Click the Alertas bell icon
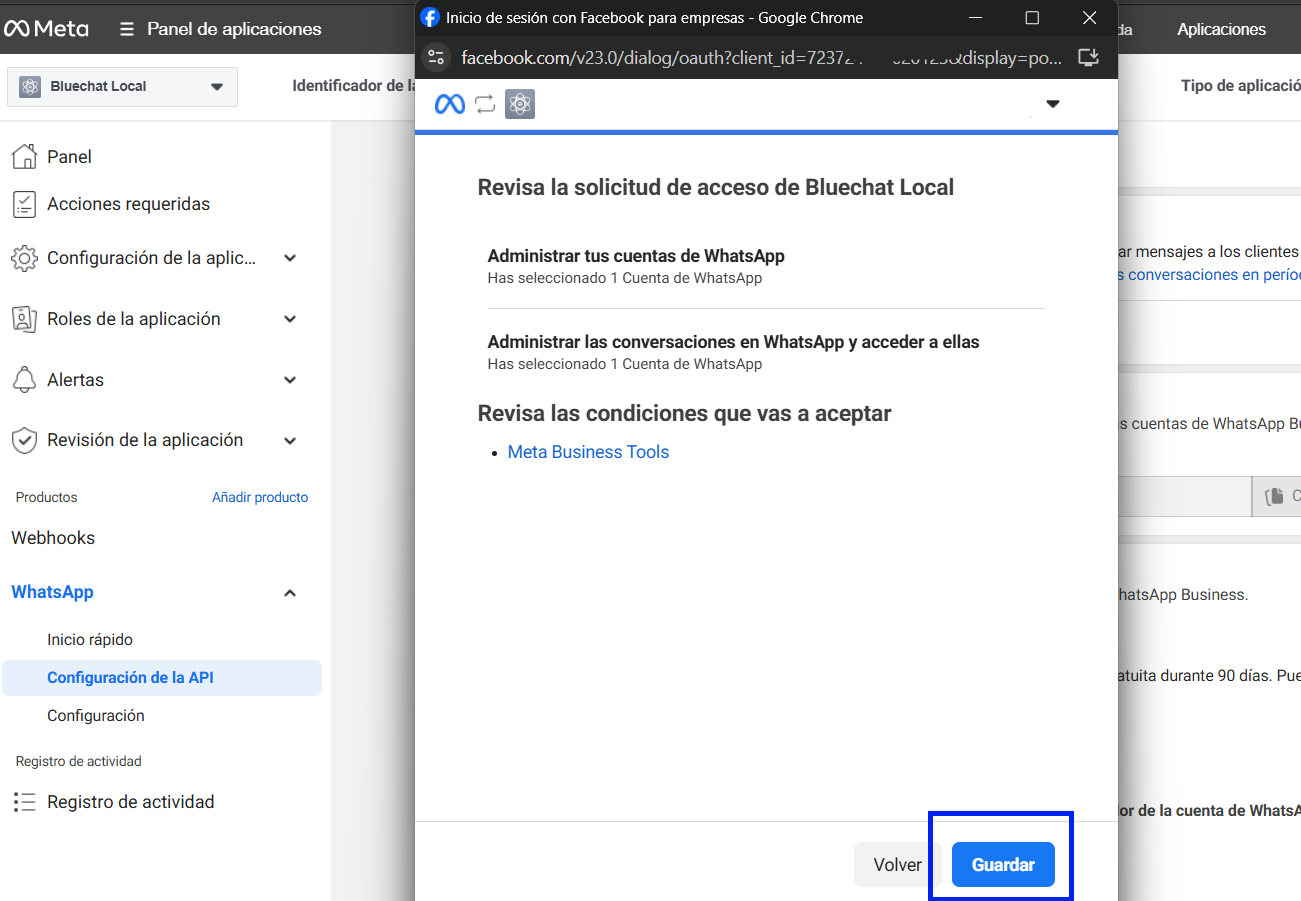Viewport: 1301px width, 901px height. pos(24,380)
